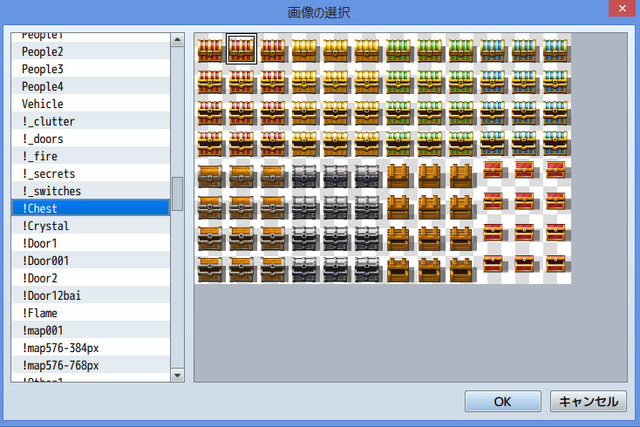The height and width of the screenshot is (427, 640).
Task: Select the leftmost closed yellow-gold chest in top row
Action: click(x=304, y=50)
